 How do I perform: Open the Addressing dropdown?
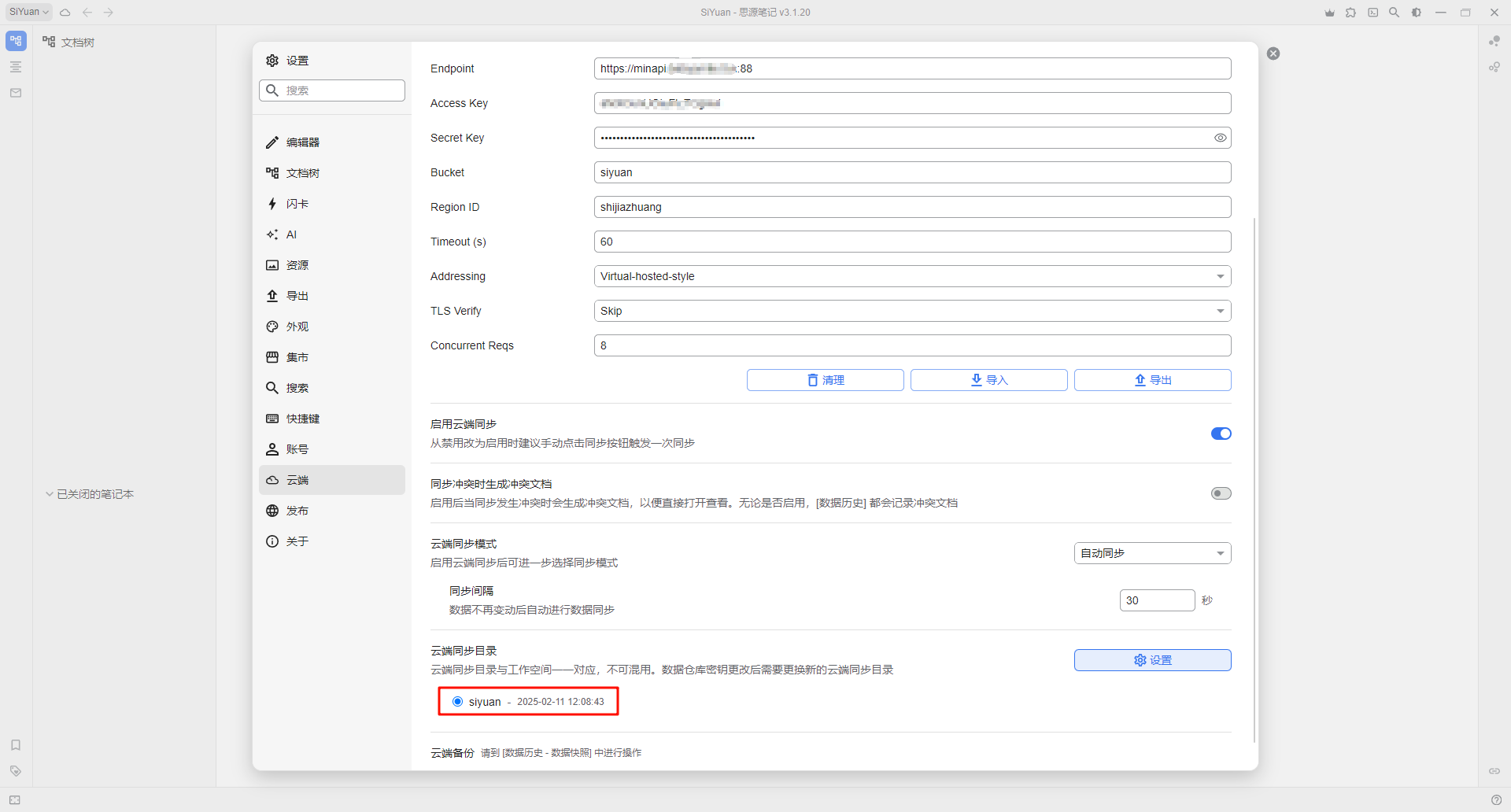coord(912,276)
